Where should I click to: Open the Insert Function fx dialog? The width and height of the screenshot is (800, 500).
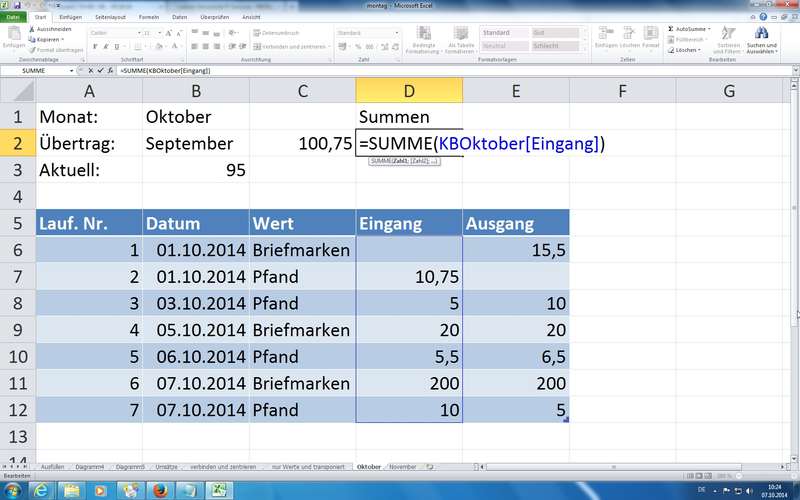pyautogui.click(x=111, y=71)
